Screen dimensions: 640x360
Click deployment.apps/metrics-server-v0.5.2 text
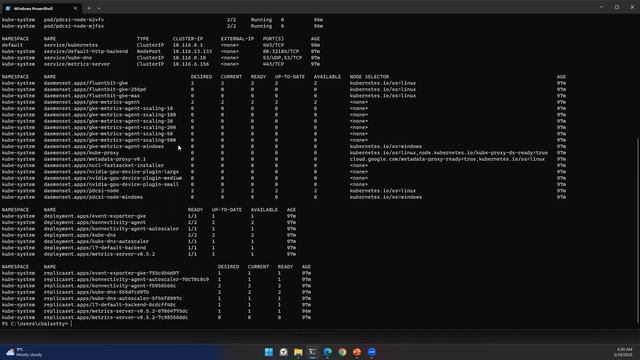[100, 254]
